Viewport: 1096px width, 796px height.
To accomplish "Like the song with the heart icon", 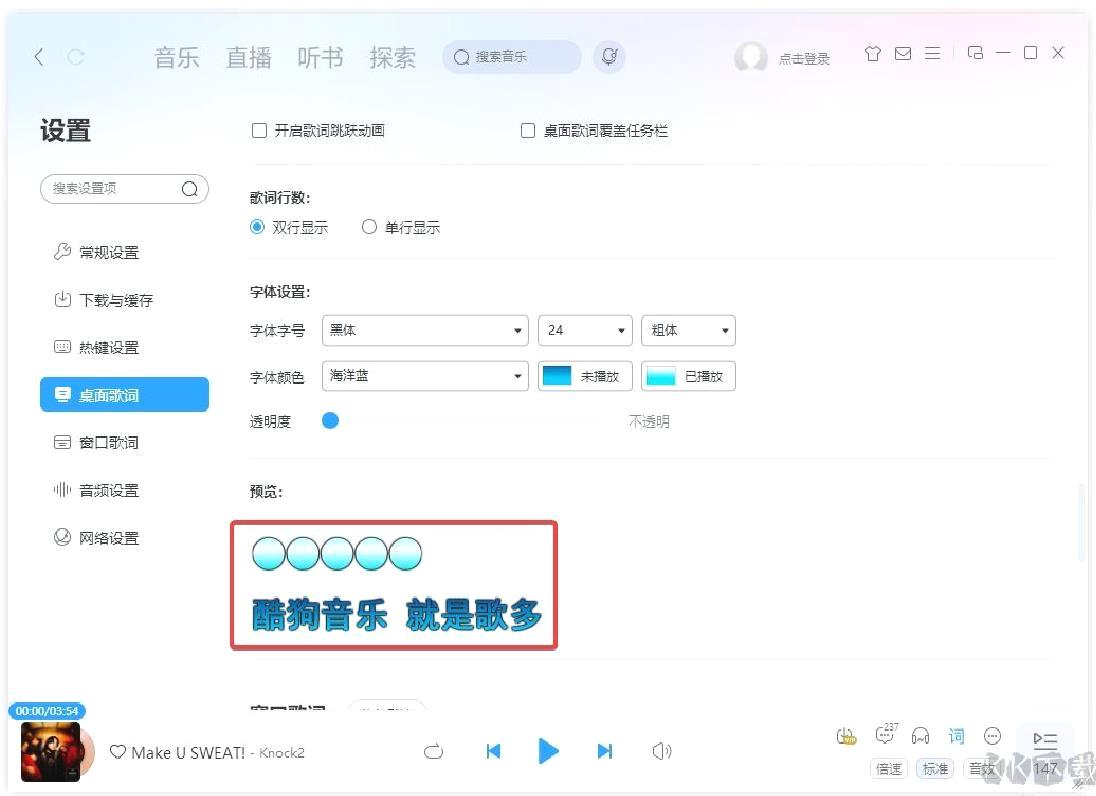I will (117, 752).
